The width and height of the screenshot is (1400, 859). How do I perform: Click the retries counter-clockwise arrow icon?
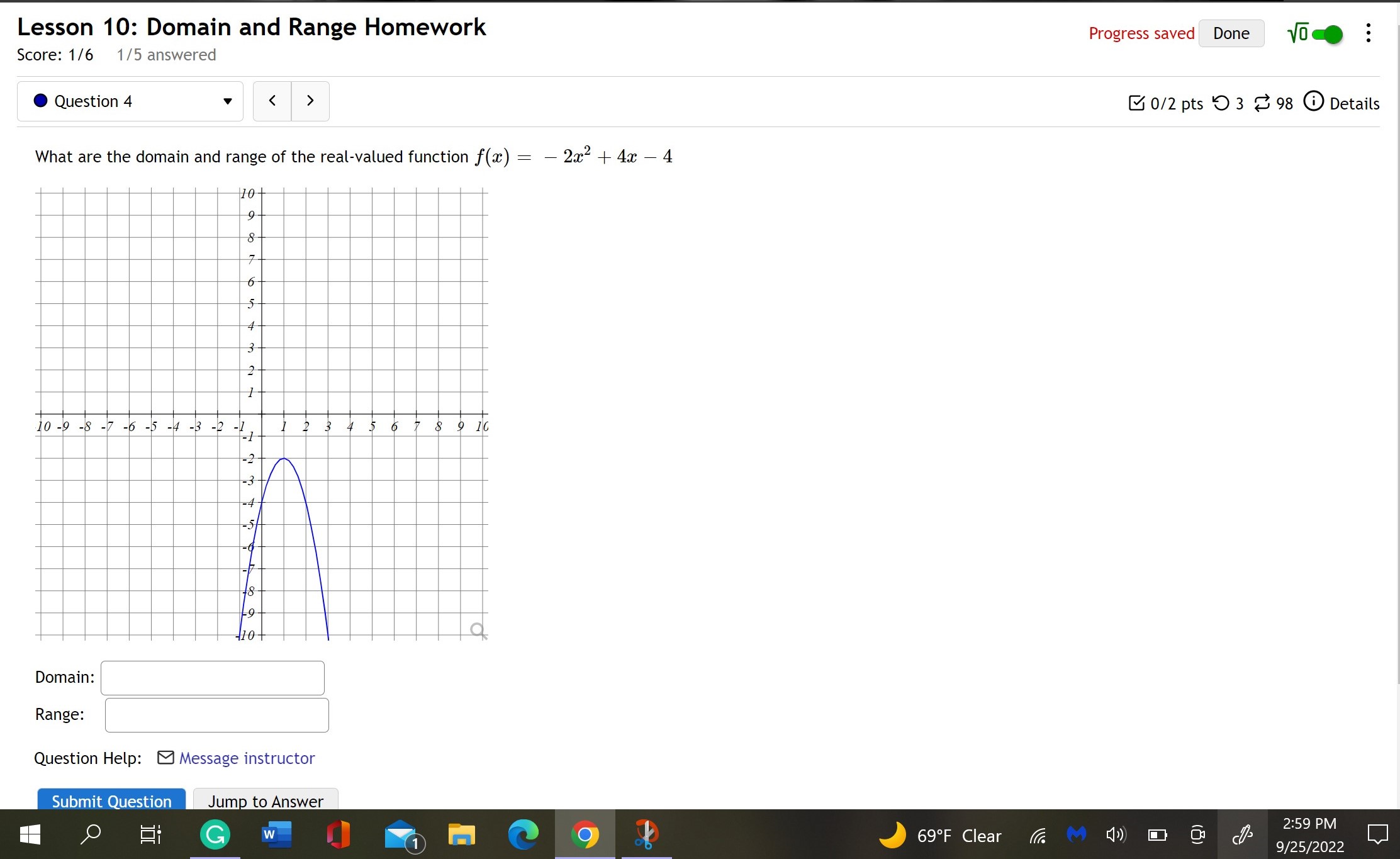1221,103
